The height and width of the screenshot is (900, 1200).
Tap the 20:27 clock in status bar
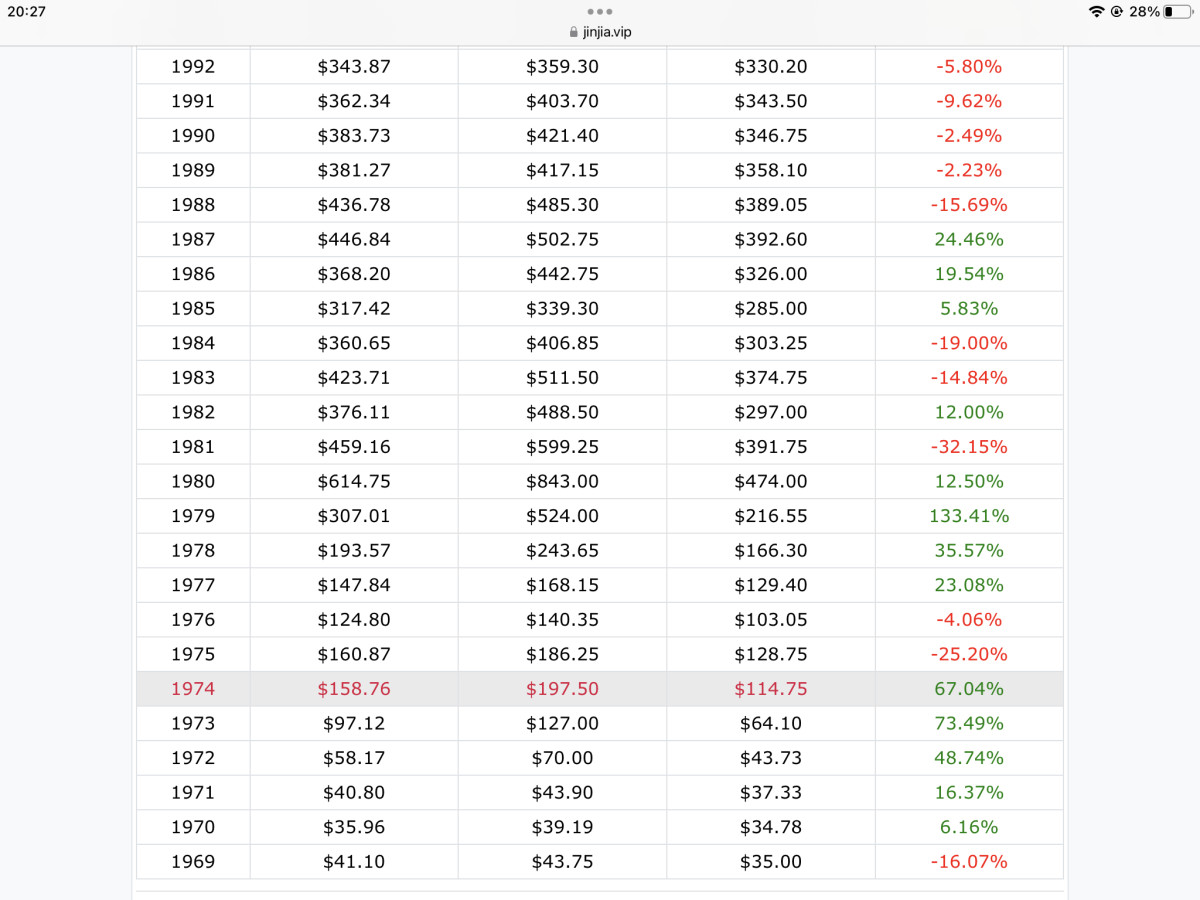tap(26, 12)
